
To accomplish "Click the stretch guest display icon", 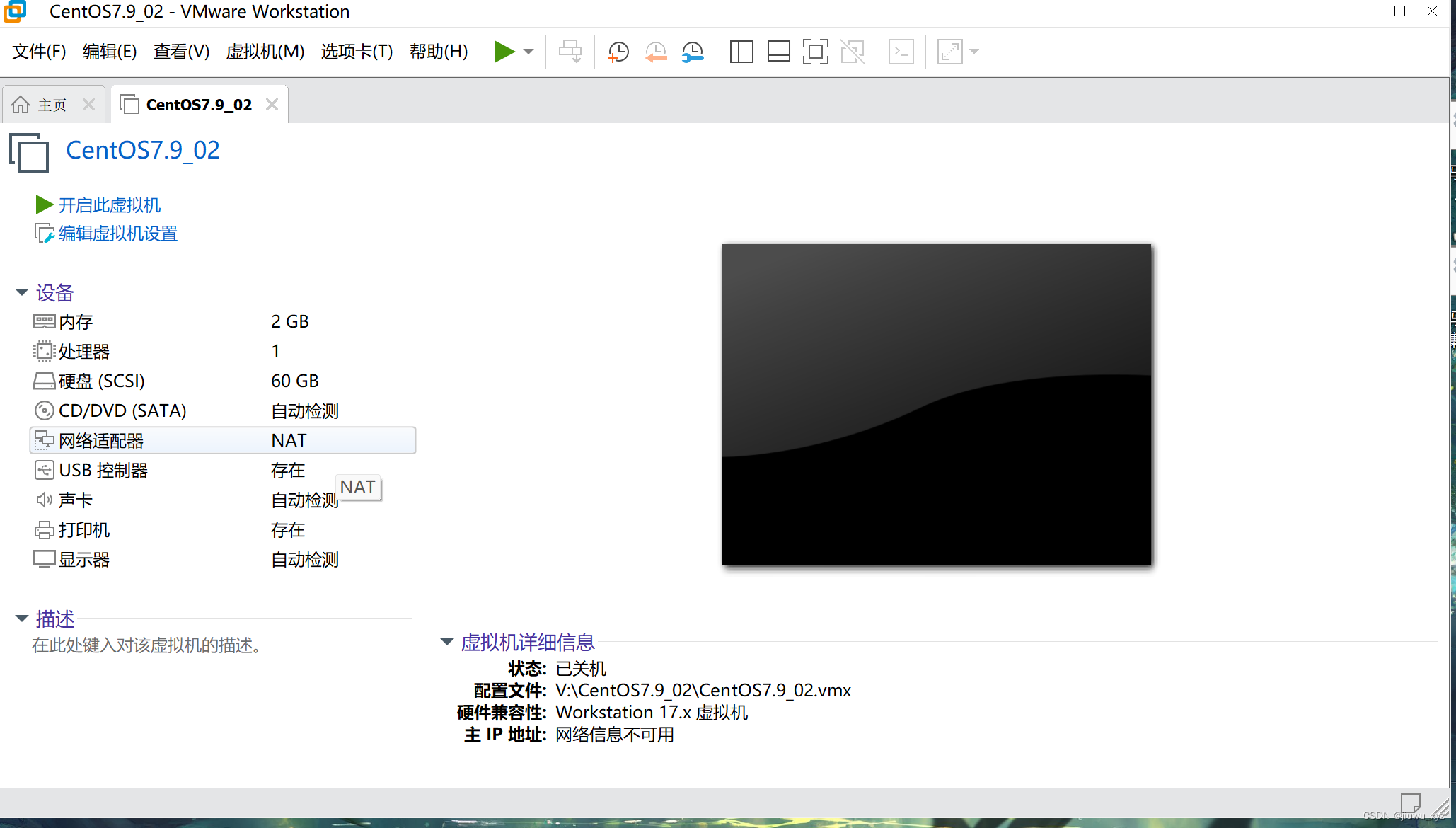I will pyautogui.click(x=949, y=52).
